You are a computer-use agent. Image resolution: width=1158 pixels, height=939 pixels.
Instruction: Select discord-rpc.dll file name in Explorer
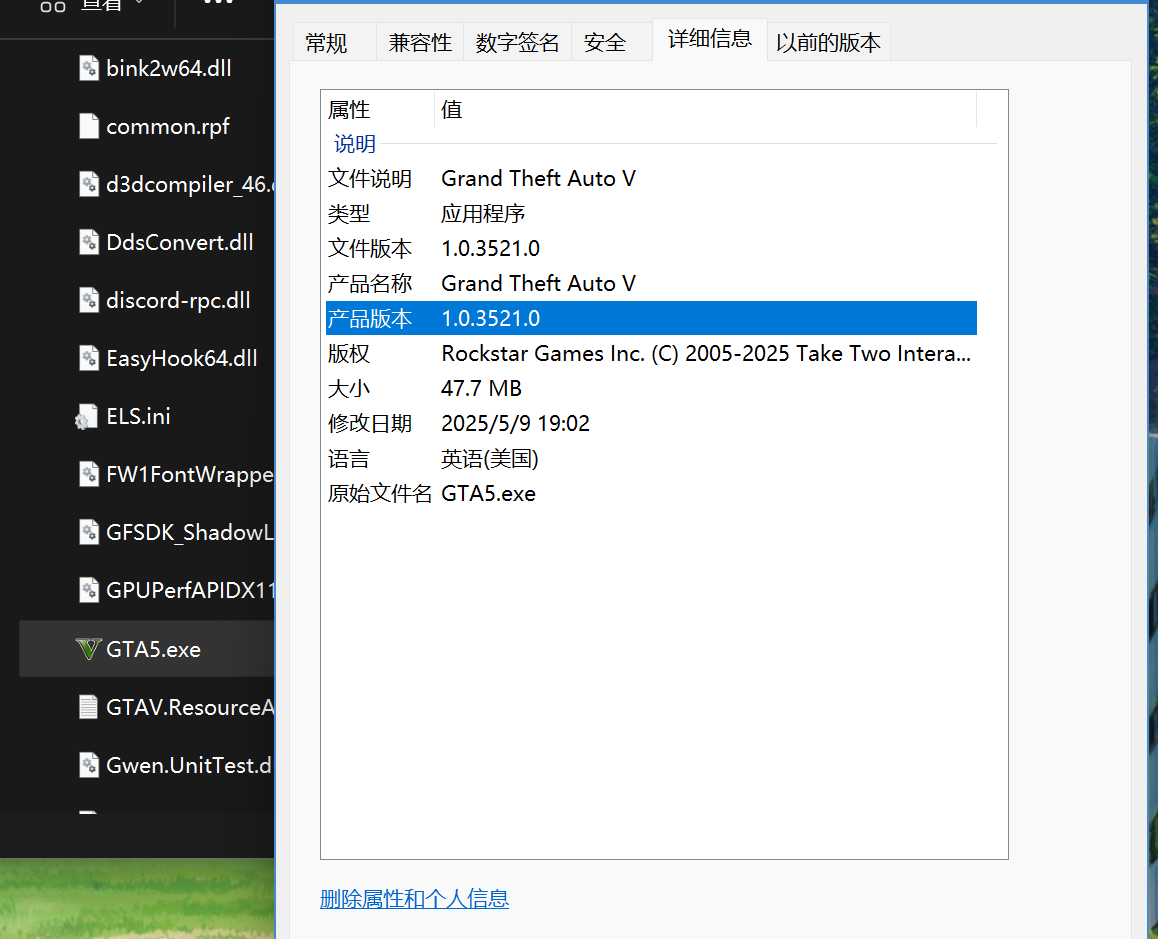[x=178, y=301]
